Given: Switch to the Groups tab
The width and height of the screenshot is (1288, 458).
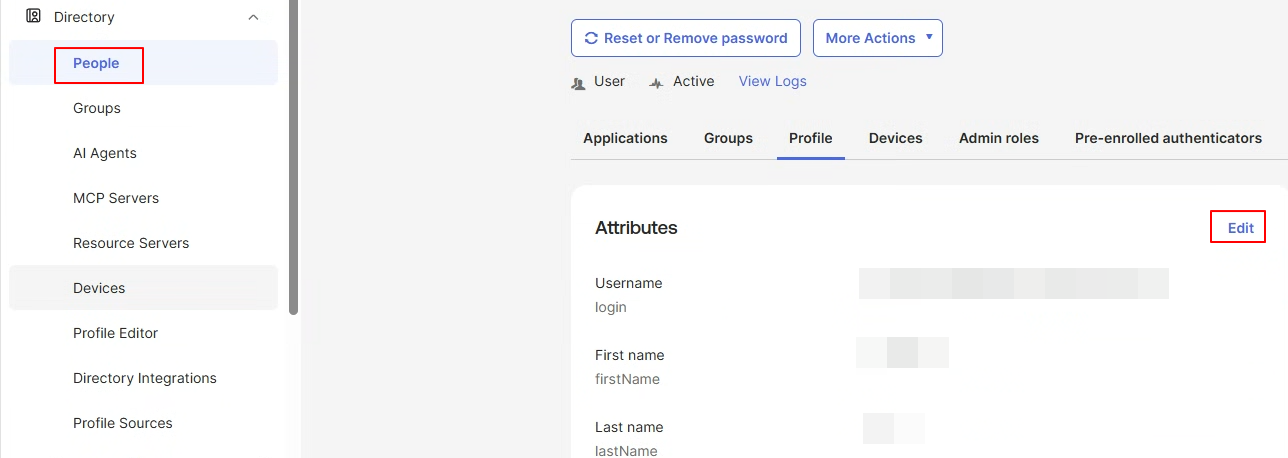Looking at the screenshot, I should click(x=728, y=138).
